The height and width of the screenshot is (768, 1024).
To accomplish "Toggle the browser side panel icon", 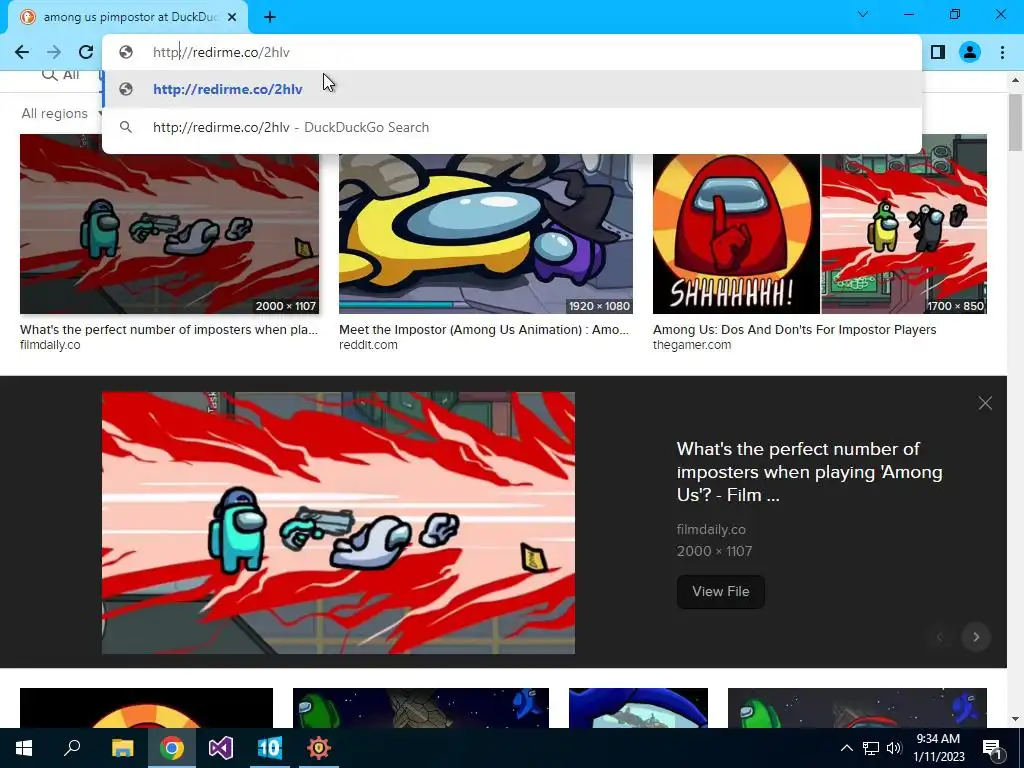I will pos(938,52).
